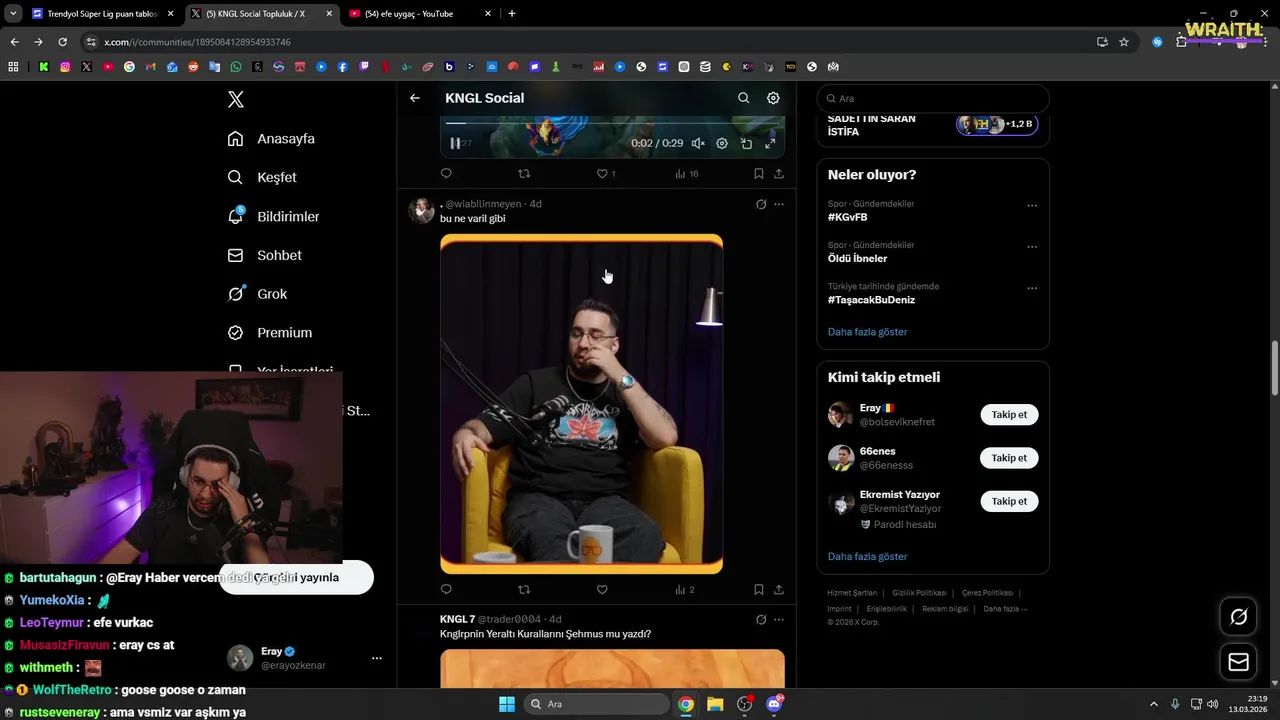This screenshot has width=1280, height=720.
Task: Bookmark the "bu ne varil gibi" post
Action: tap(759, 590)
